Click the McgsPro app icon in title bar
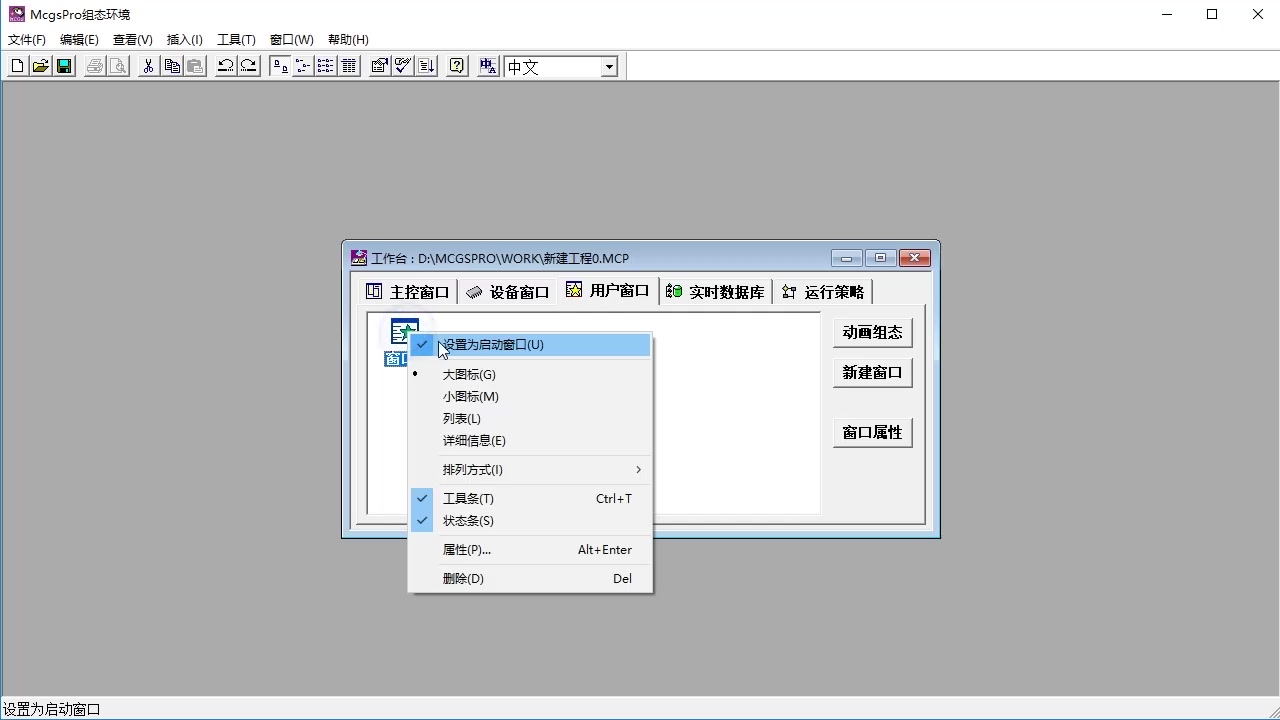 point(16,14)
